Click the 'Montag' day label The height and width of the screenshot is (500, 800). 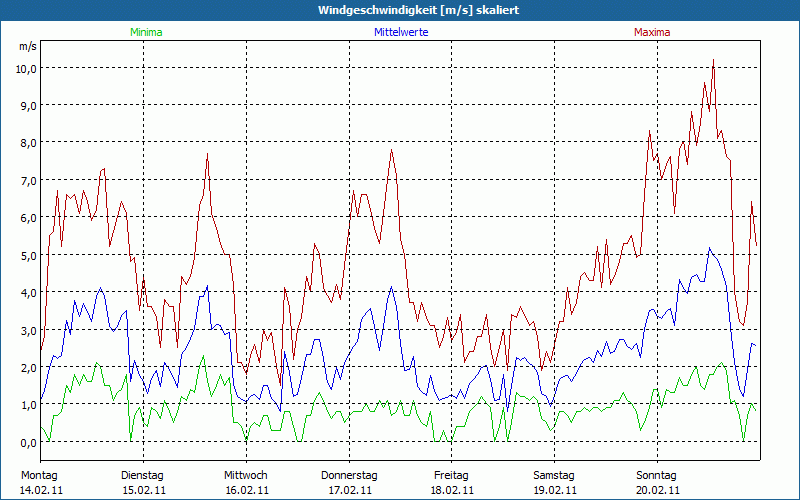click(x=39, y=476)
